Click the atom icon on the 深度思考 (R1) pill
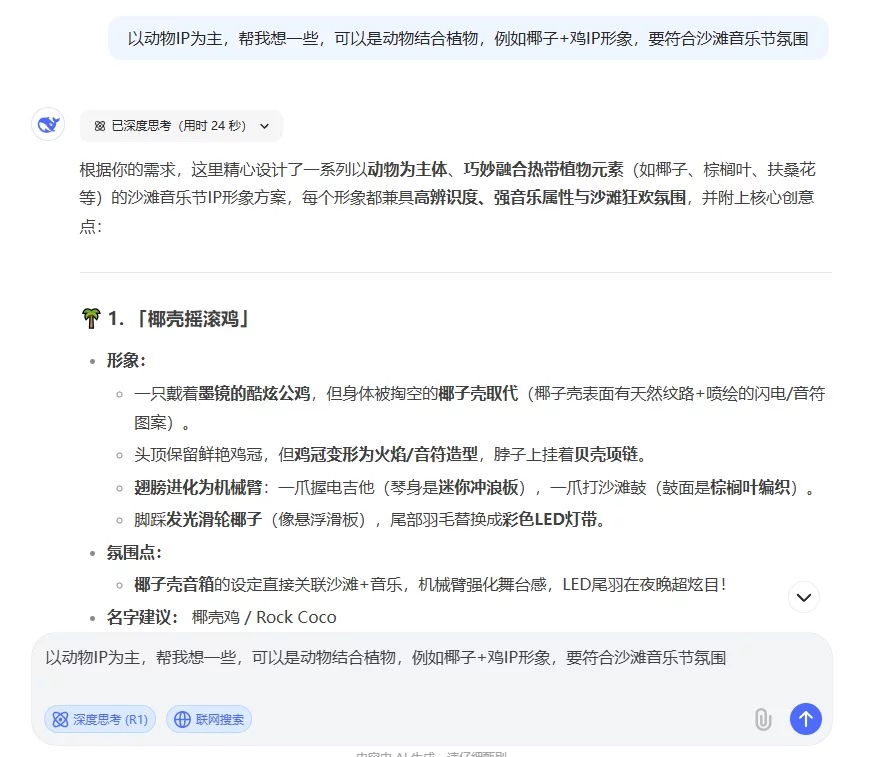Viewport: 872px width, 757px height. [x=62, y=719]
